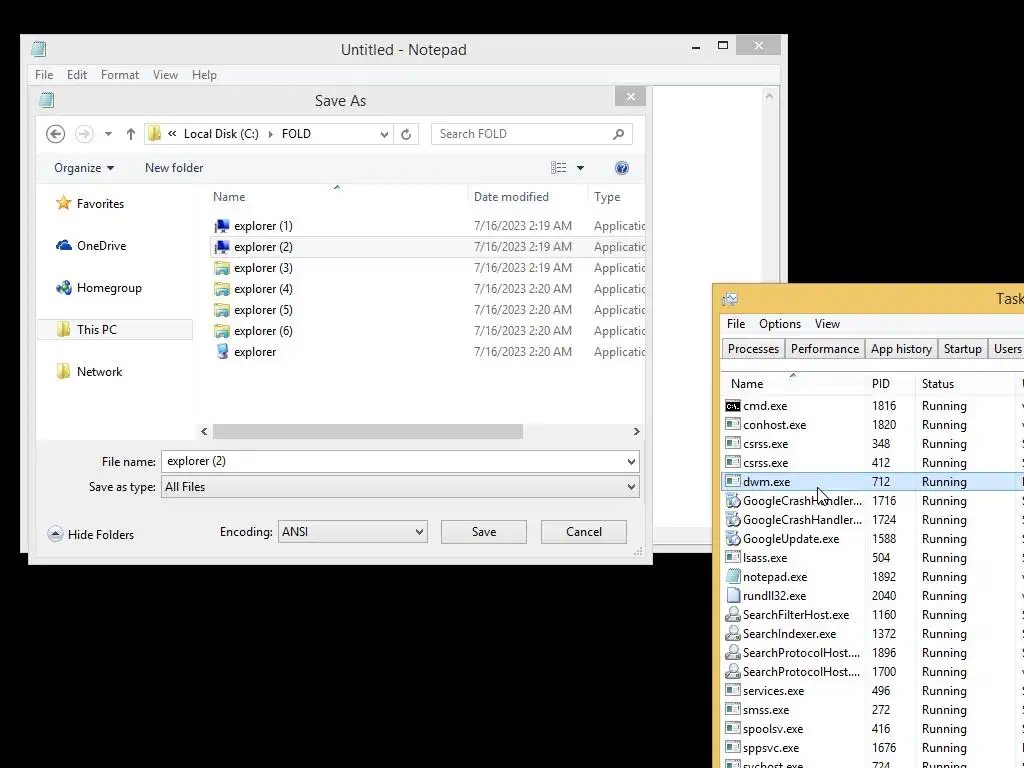The width and height of the screenshot is (1024, 768).
Task: Click the explorer (2) file icon
Action: 222,247
